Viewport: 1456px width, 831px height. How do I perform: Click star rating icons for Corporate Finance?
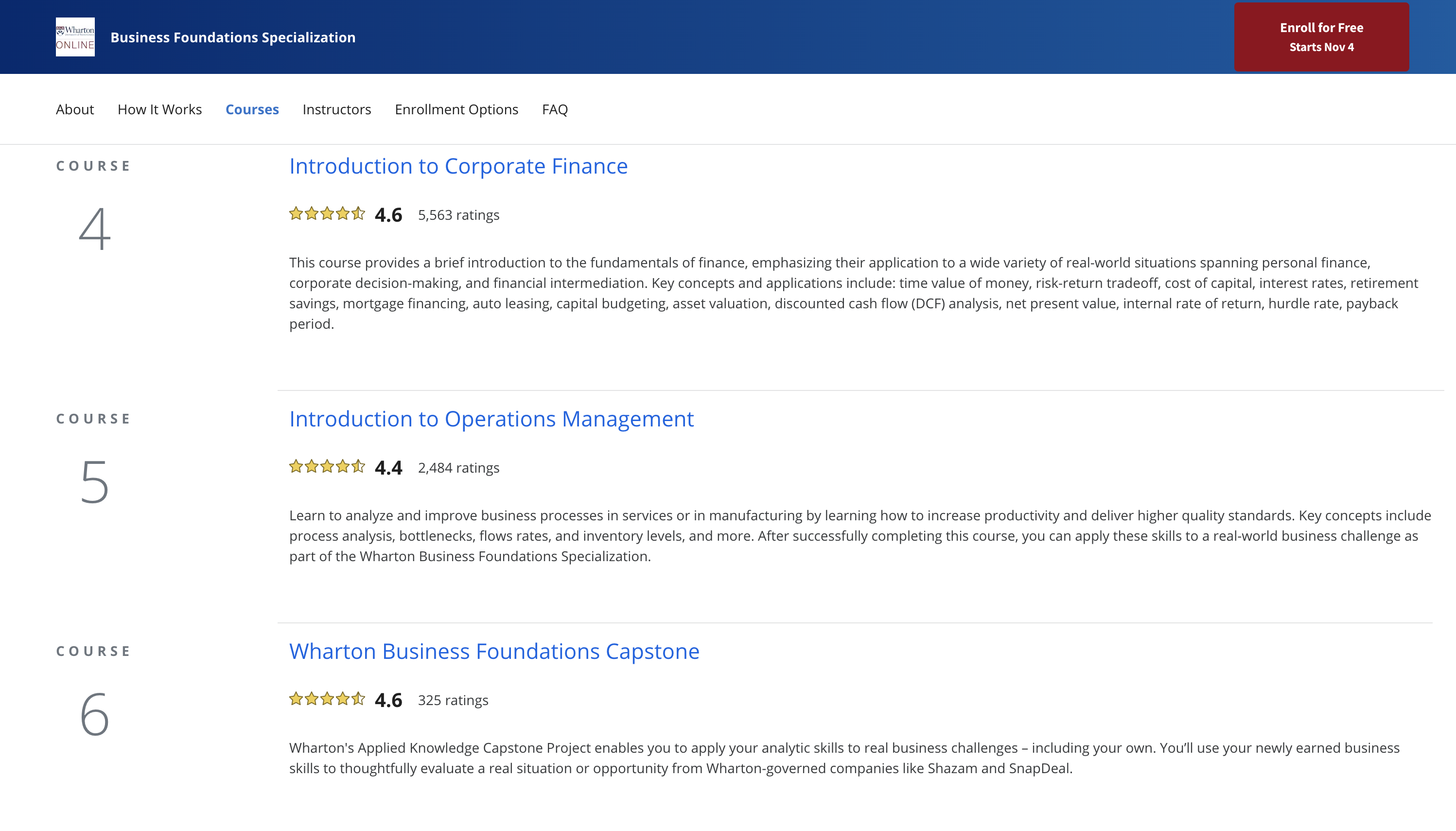[327, 214]
